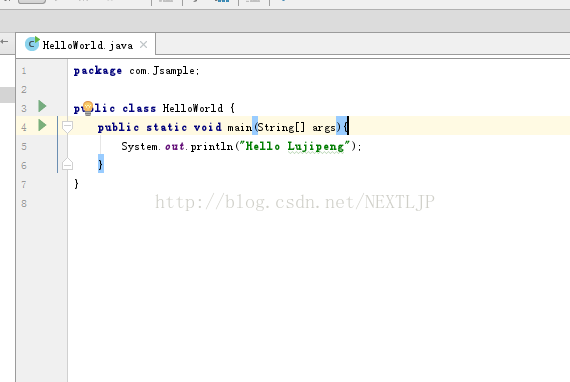Switch to the HelloWorld.java editor tab
The height and width of the screenshot is (382, 570).
coord(86,44)
